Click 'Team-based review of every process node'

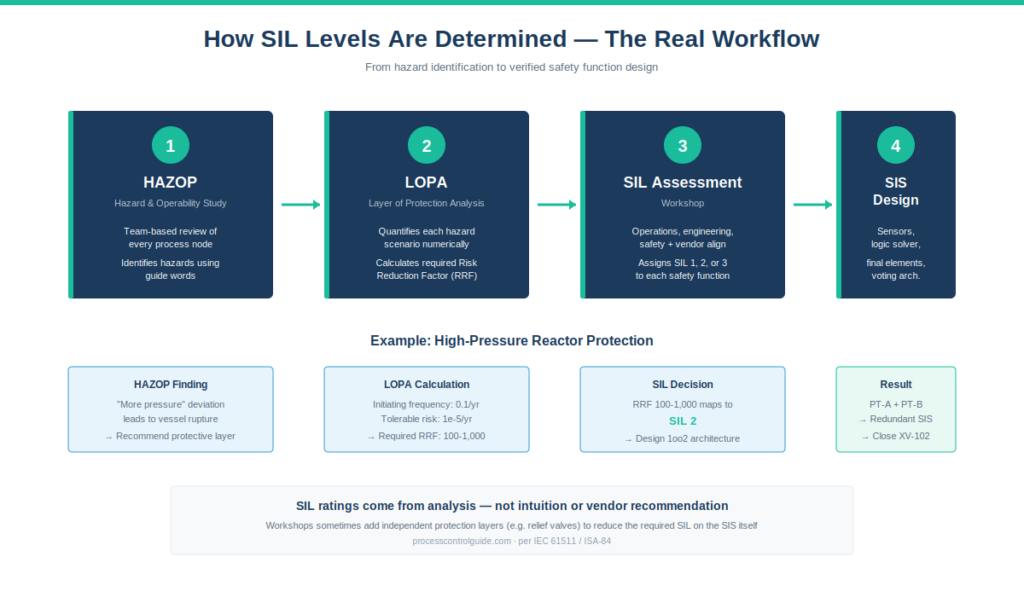coord(170,238)
